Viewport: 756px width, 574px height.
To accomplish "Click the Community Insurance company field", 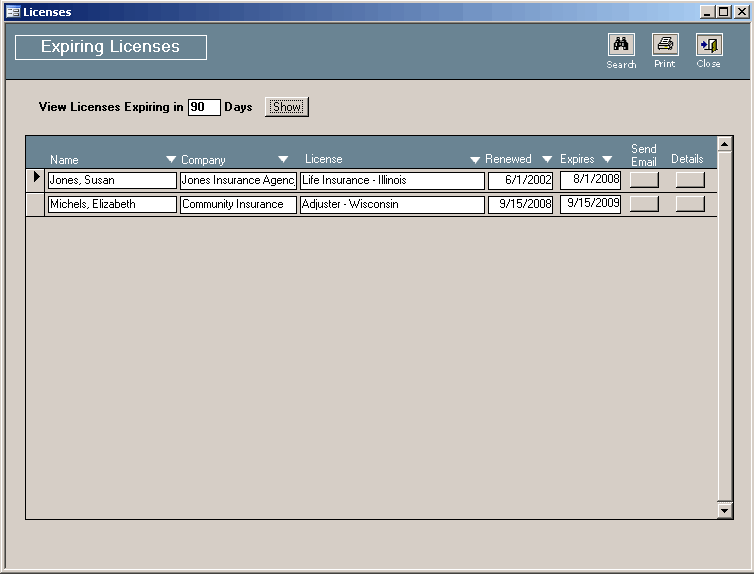I will pos(238,204).
